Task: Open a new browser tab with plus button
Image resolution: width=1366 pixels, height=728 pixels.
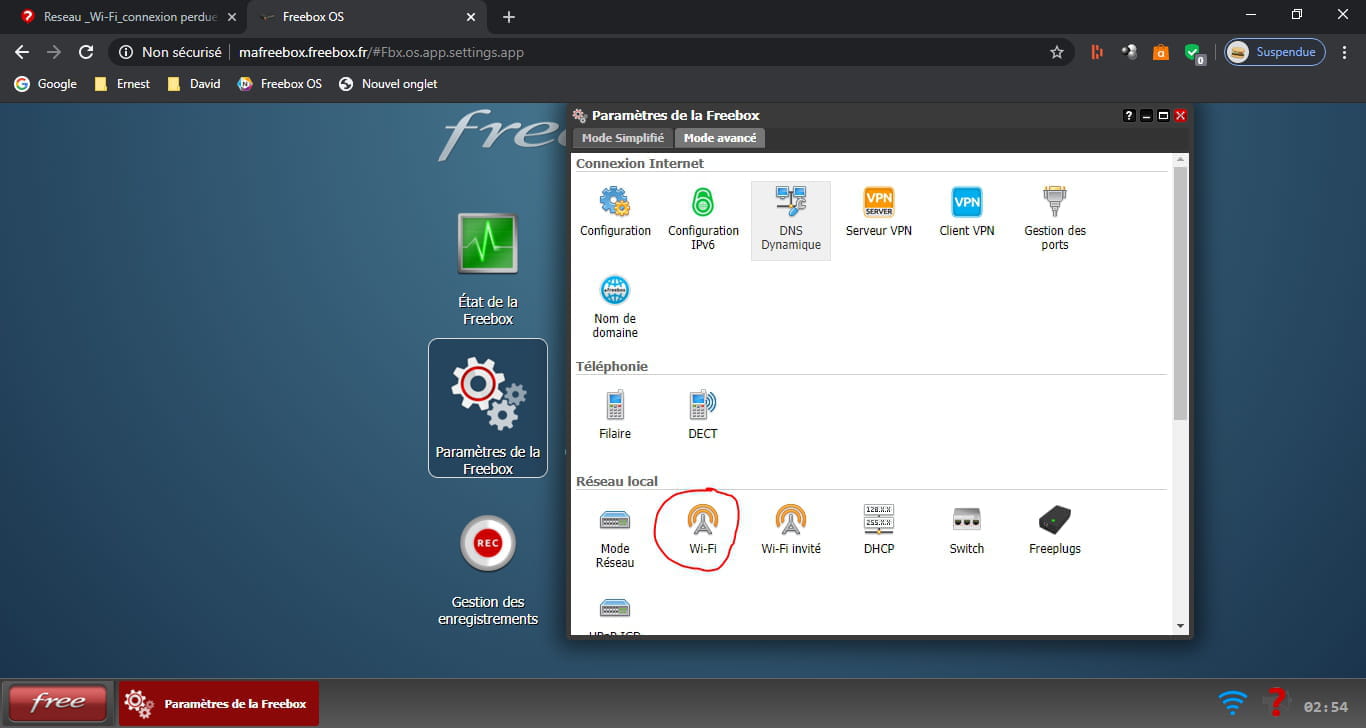Action: click(x=509, y=17)
